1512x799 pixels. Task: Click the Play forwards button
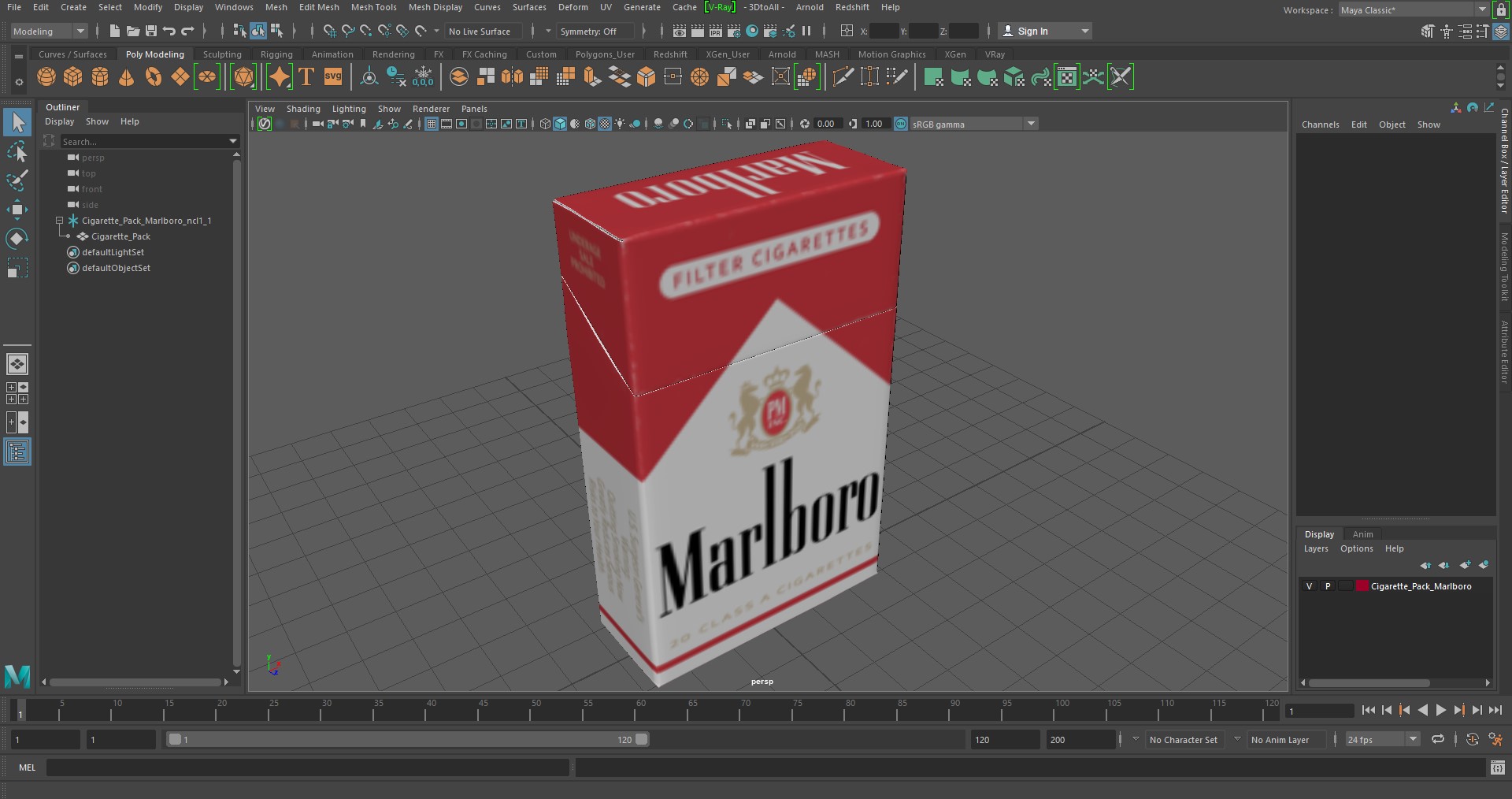coord(1440,710)
